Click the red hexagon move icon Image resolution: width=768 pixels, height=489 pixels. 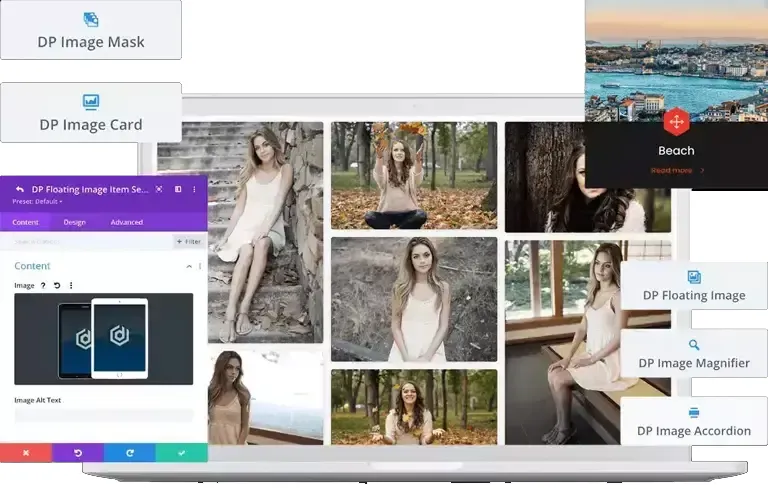tap(676, 122)
